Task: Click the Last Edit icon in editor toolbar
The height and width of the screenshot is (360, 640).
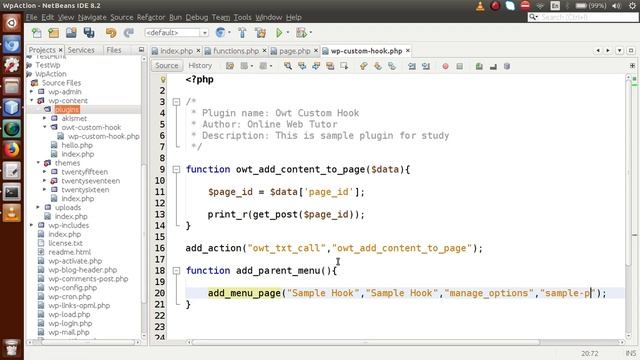Action: point(230,66)
